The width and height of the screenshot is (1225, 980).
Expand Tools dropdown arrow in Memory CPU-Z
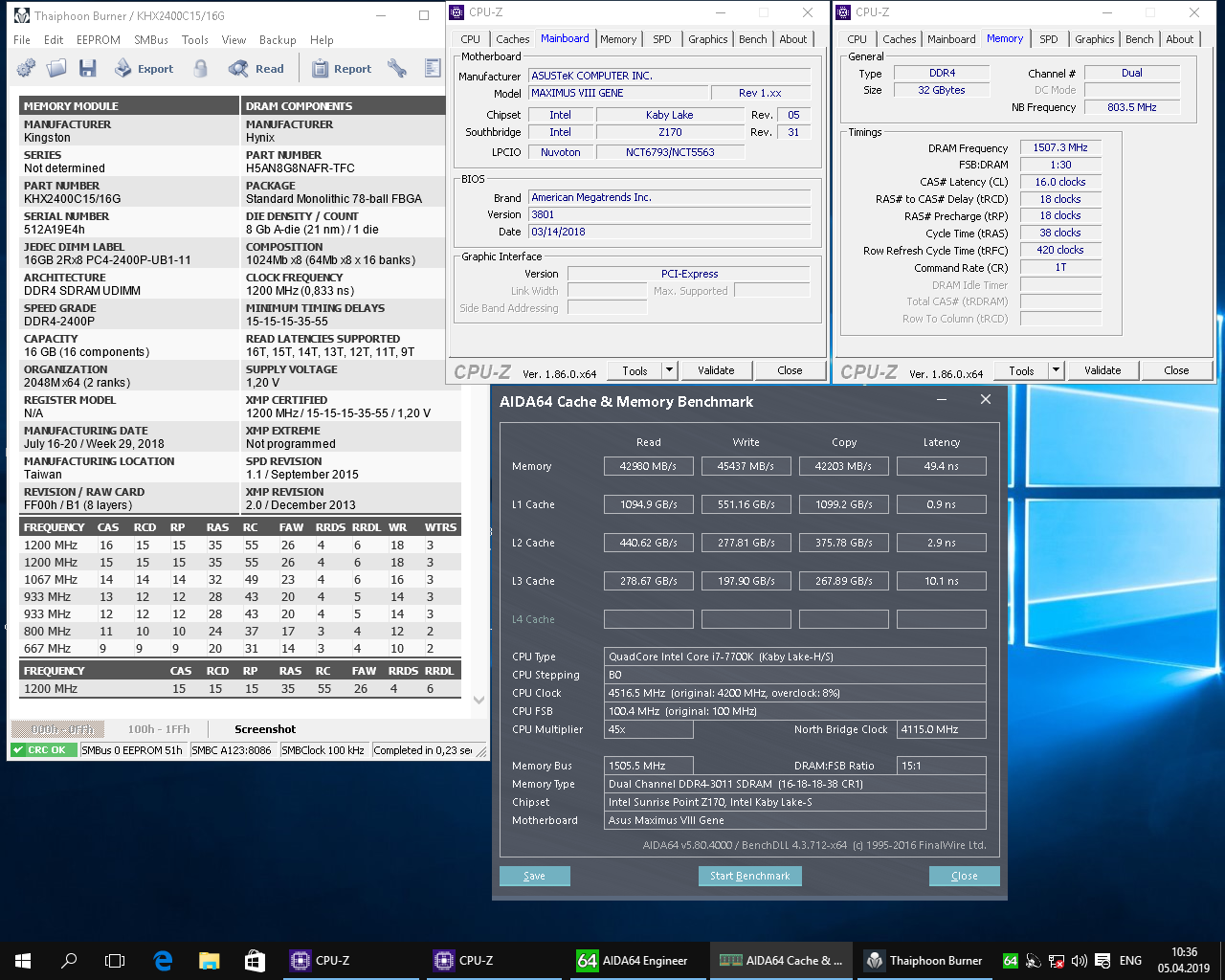[1056, 370]
